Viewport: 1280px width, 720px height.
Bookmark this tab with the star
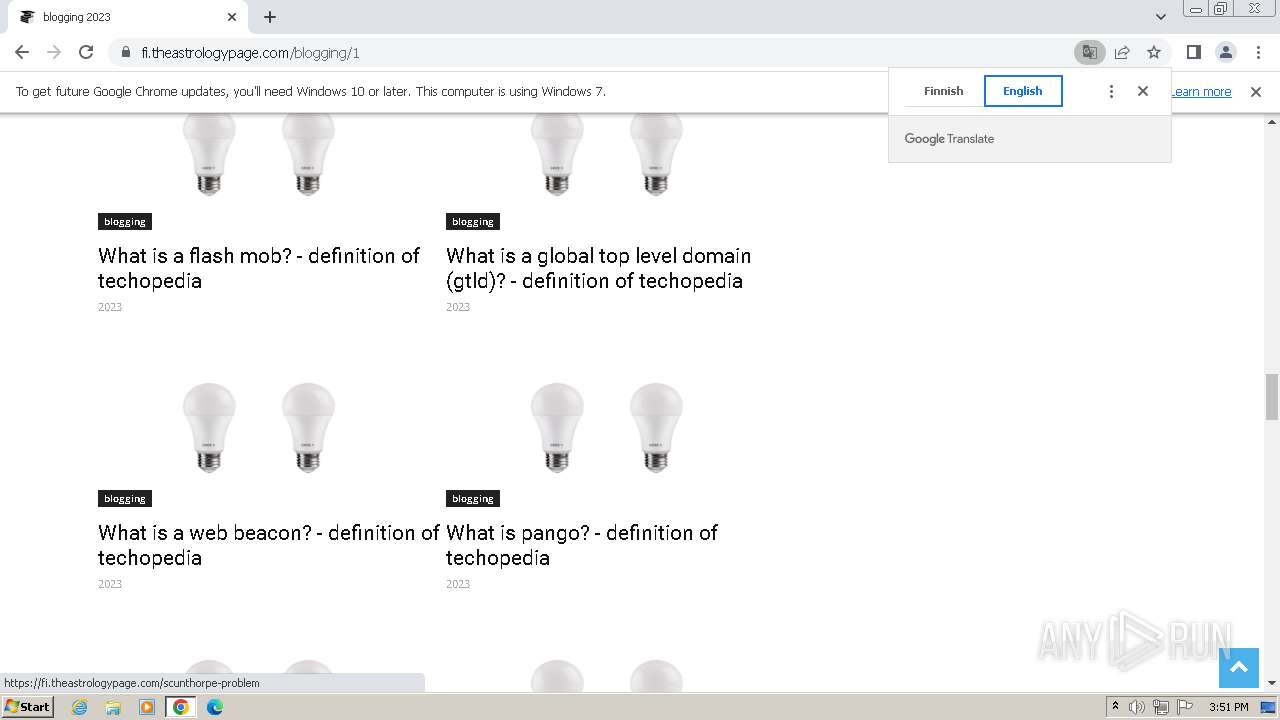coord(1154,52)
